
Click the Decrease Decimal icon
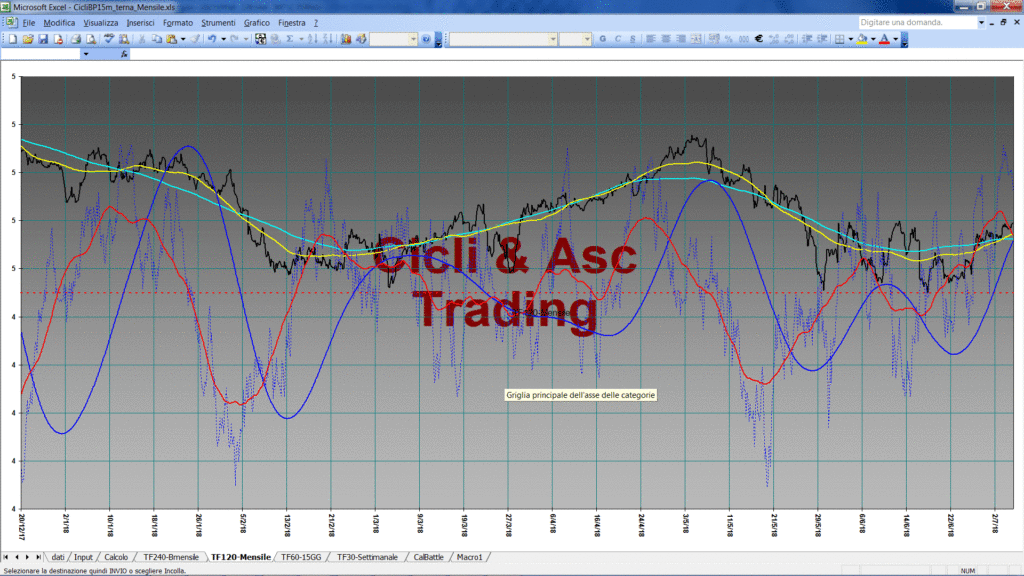click(x=789, y=39)
